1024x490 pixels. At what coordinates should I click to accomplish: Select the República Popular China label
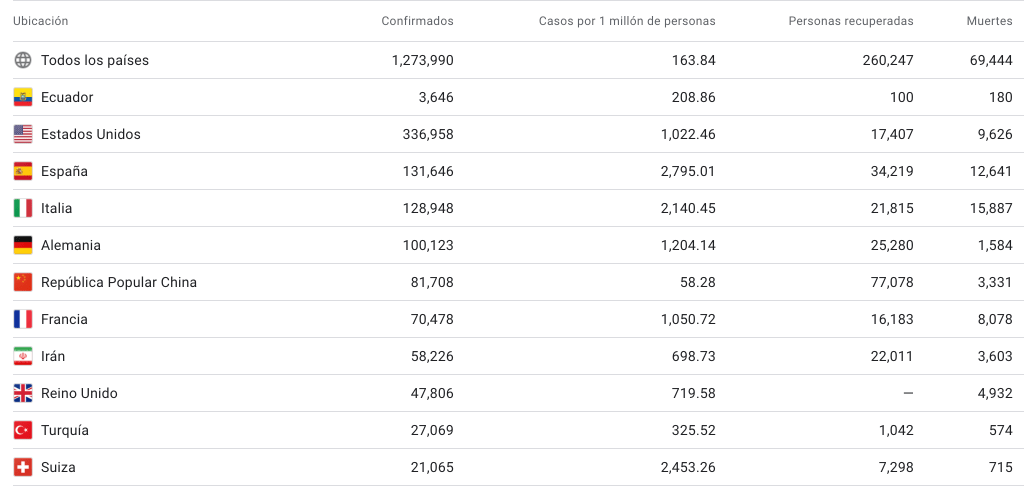click(x=119, y=282)
